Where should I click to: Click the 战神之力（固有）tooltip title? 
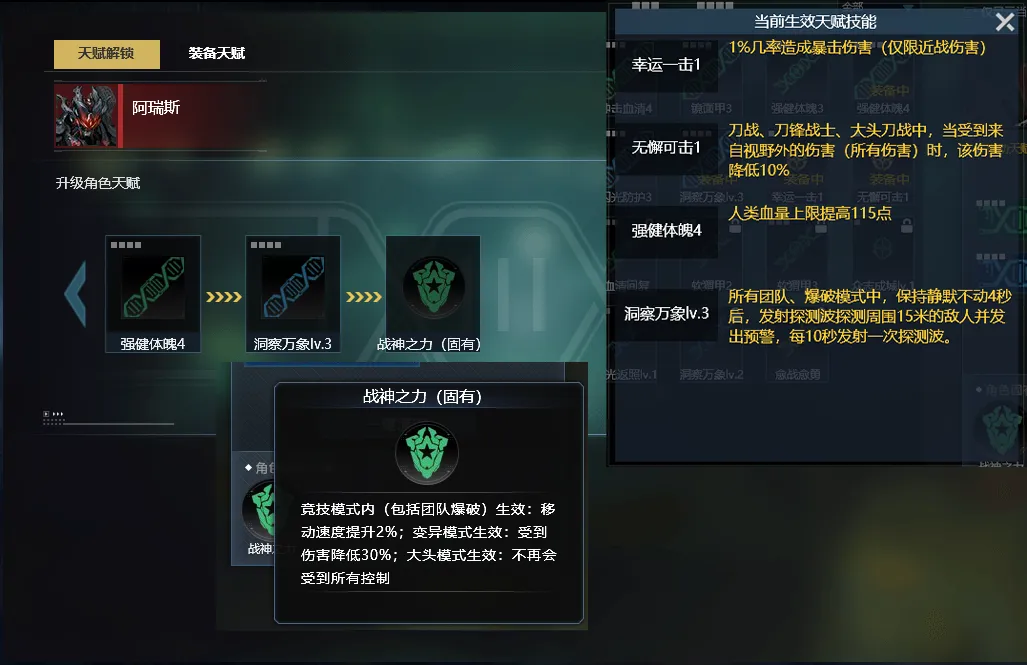(422, 397)
